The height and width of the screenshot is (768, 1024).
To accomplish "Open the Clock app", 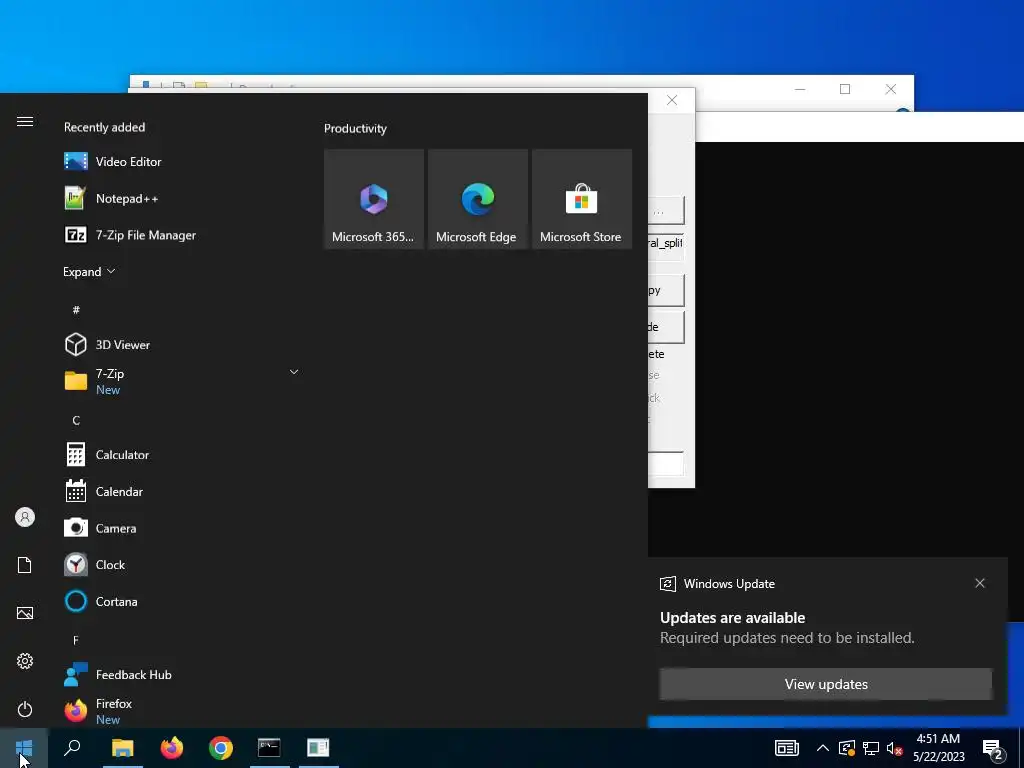I will coord(183,564).
